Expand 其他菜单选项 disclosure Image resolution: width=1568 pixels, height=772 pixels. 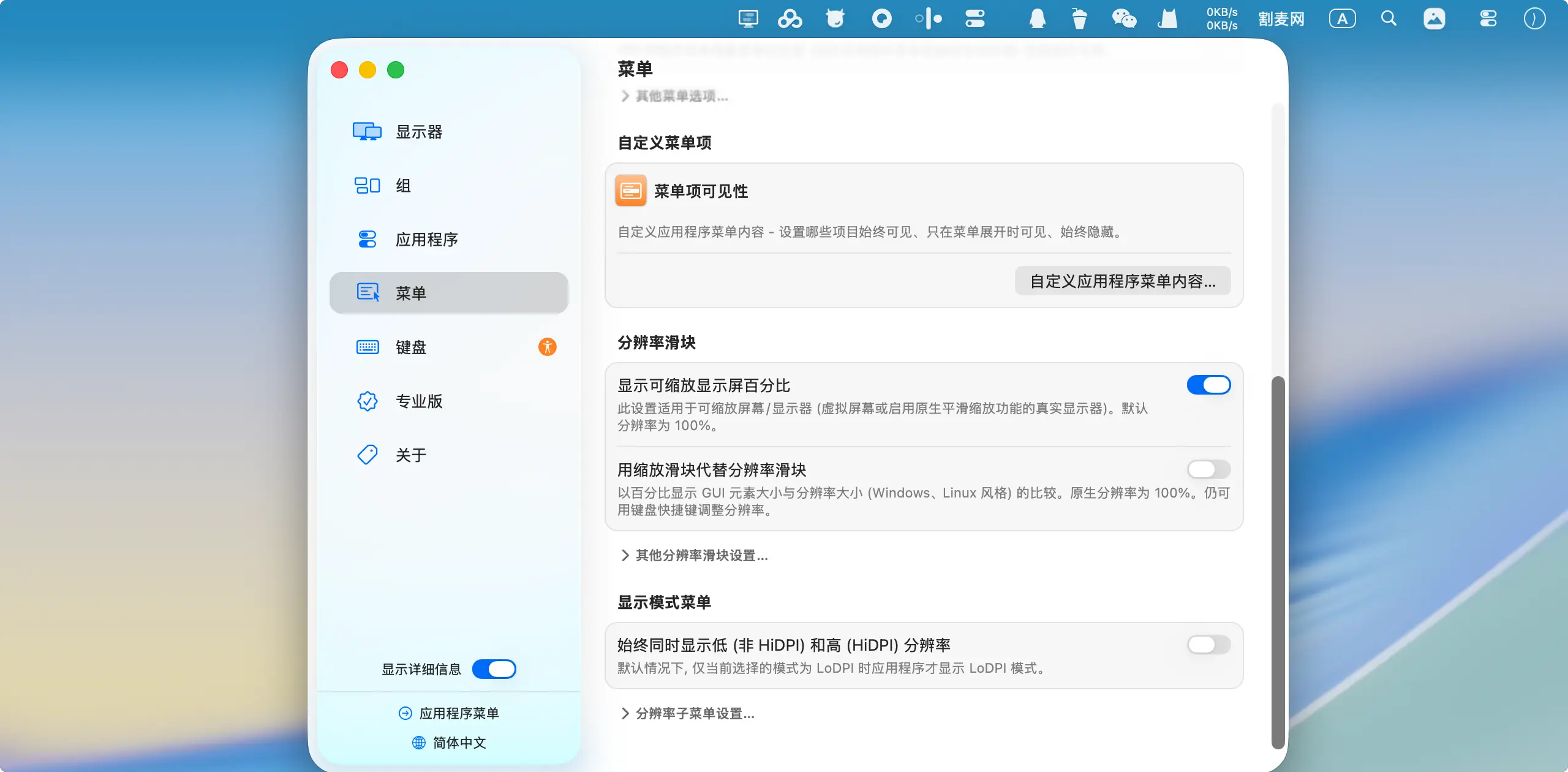coord(675,96)
